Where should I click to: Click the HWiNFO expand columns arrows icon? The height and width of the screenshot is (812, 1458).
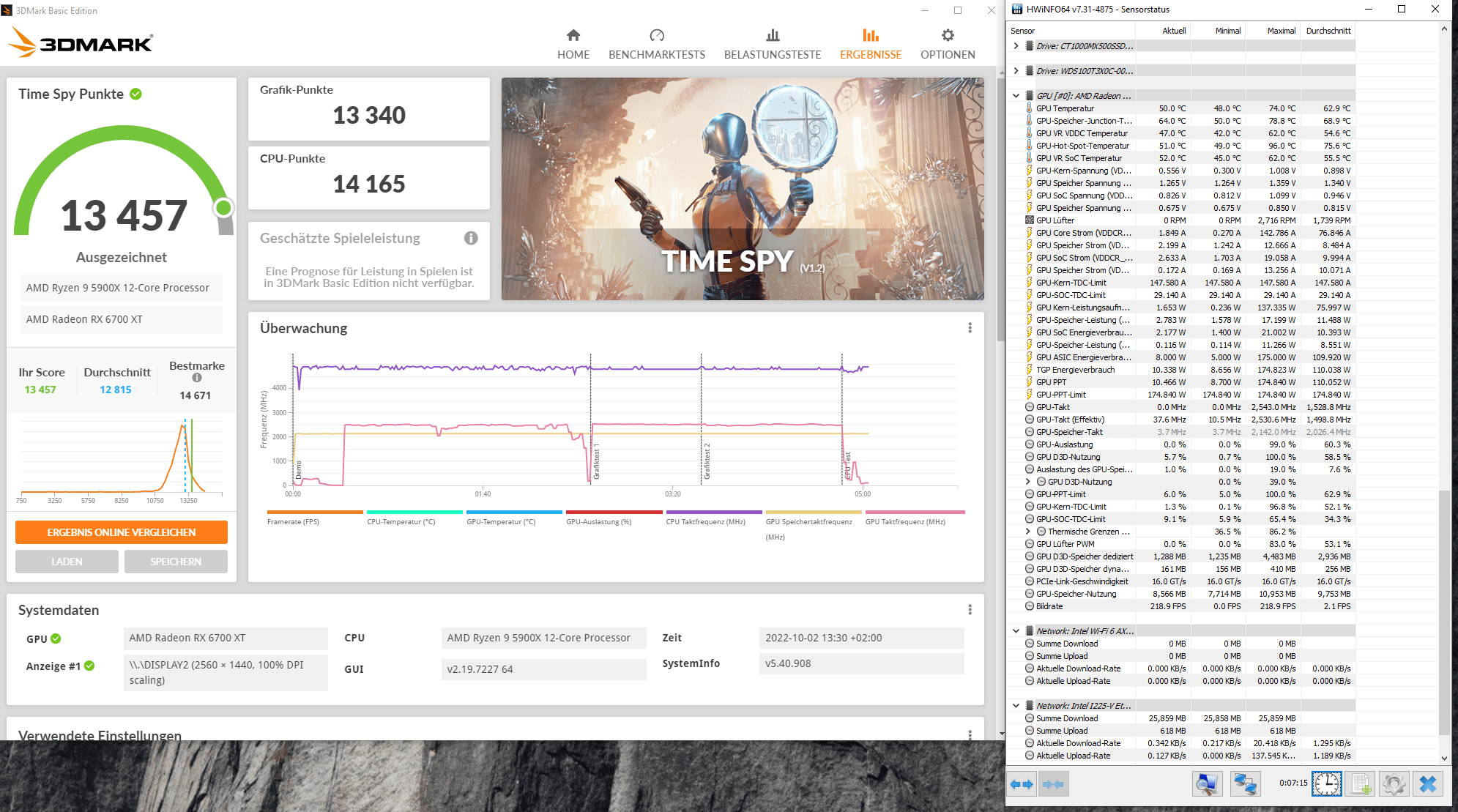coord(1022,784)
